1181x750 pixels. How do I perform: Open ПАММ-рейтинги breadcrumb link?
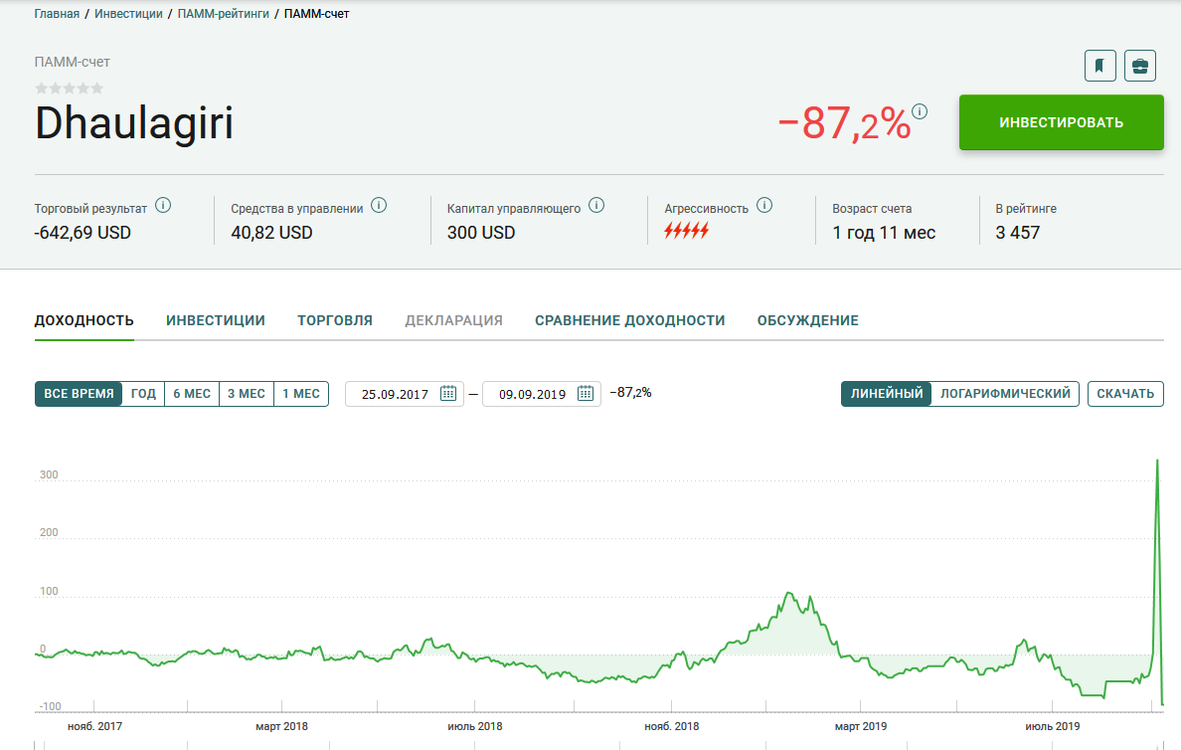(x=223, y=14)
